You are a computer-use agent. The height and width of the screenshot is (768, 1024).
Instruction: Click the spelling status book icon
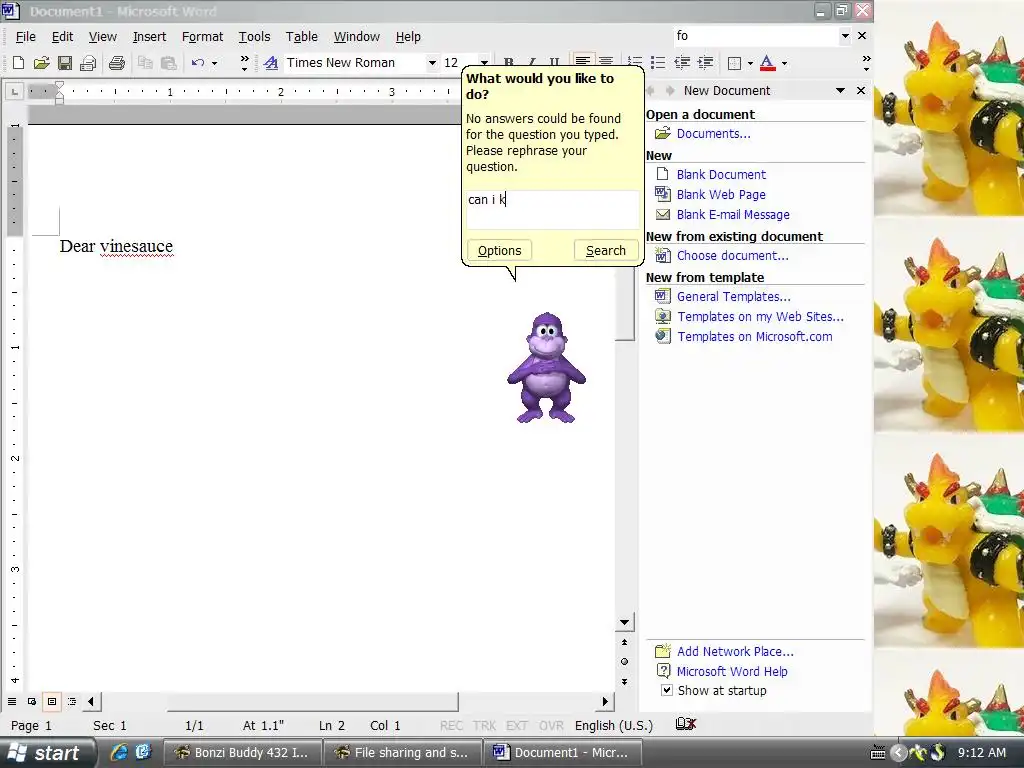(x=686, y=724)
